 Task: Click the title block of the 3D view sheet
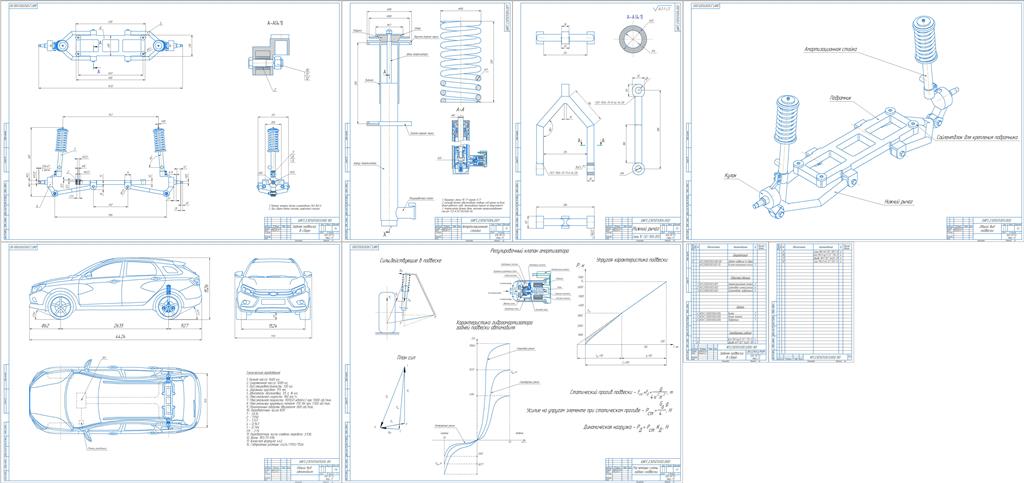tap(984, 228)
